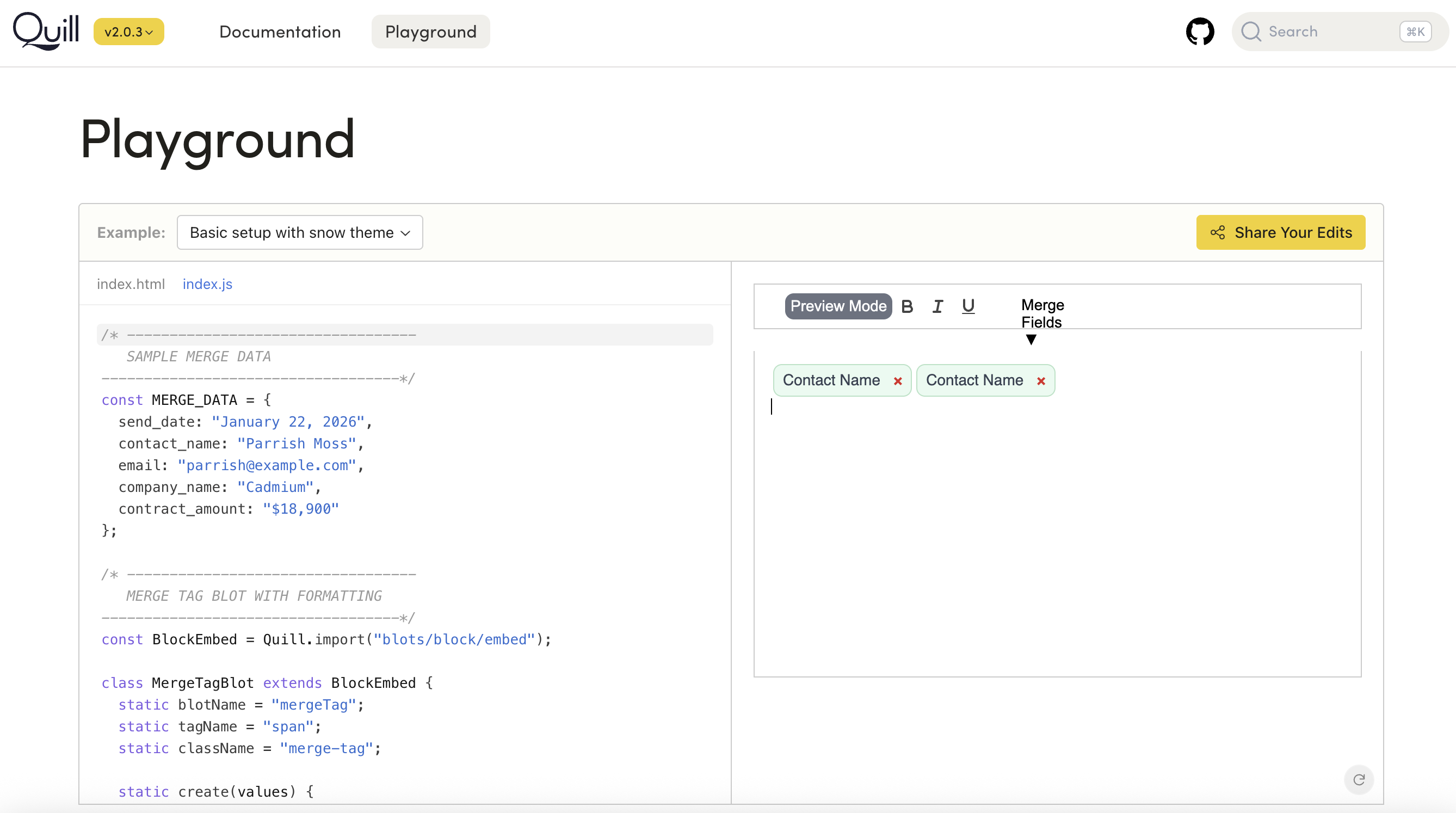Image resolution: width=1456 pixels, height=813 pixels.
Task: Click the share icon in Share button
Action: tap(1218, 232)
